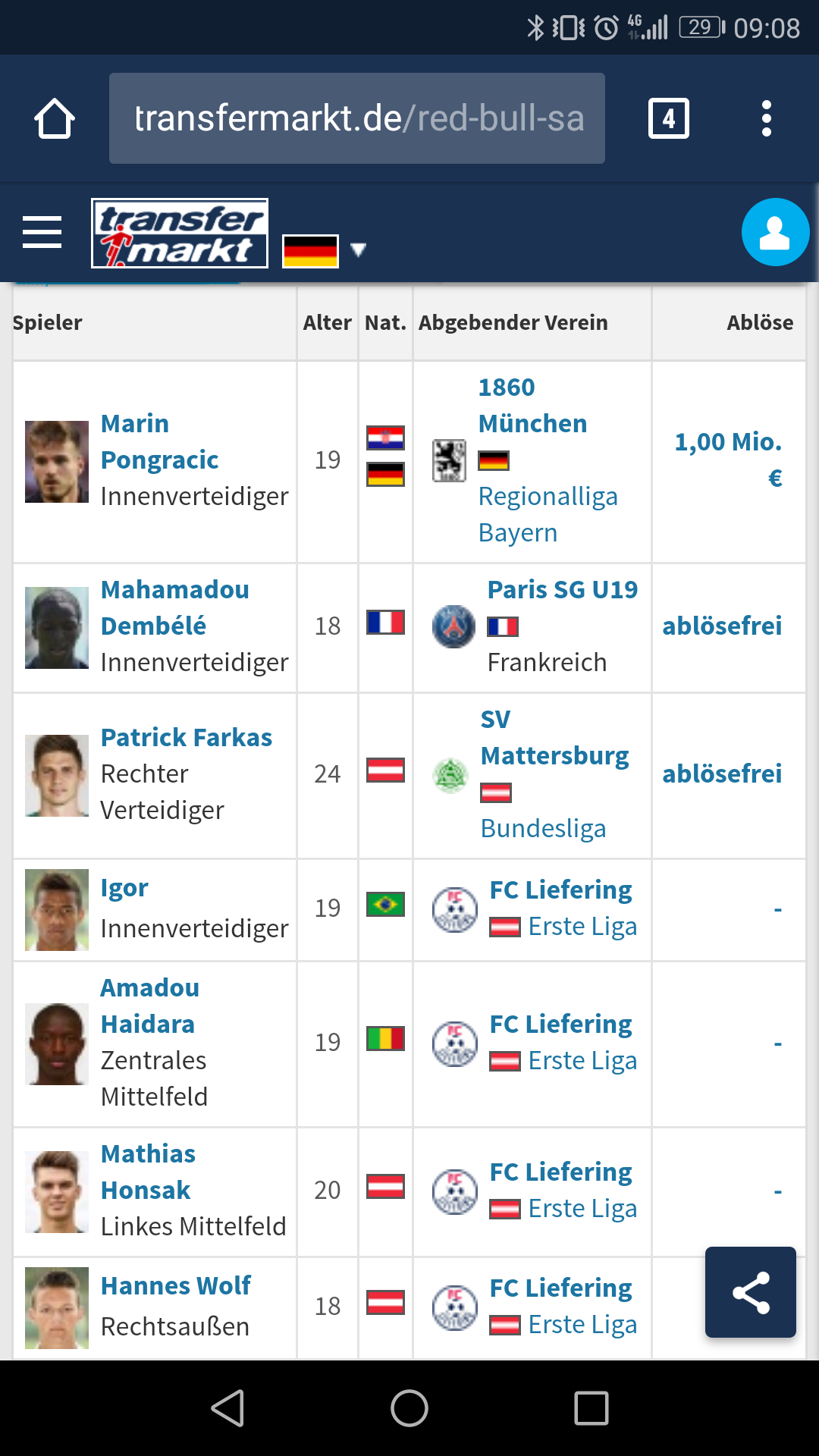819x1456 pixels.
Task: Open Regionalliga Bayern league link
Action: (x=548, y=514)
